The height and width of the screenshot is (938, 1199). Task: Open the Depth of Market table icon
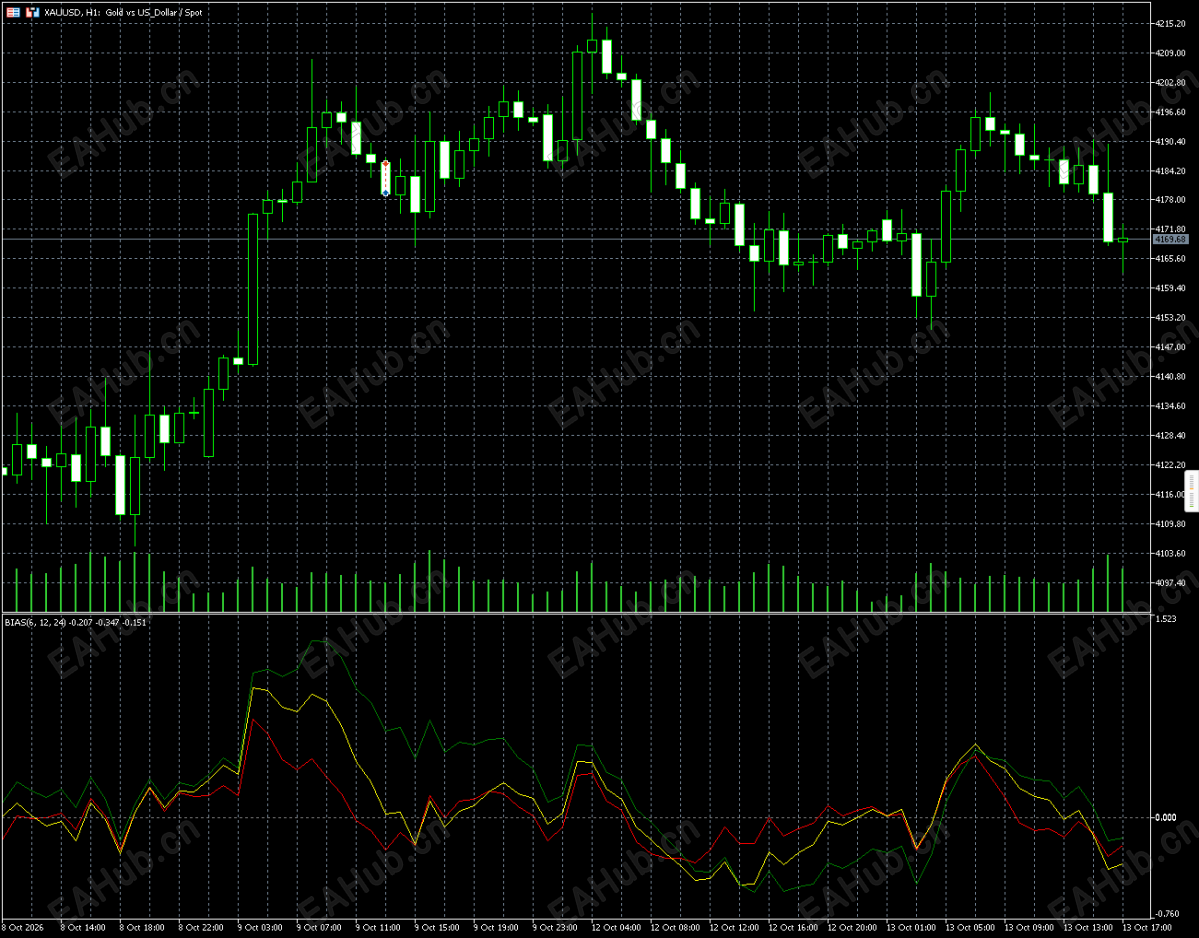click(13, 12)
